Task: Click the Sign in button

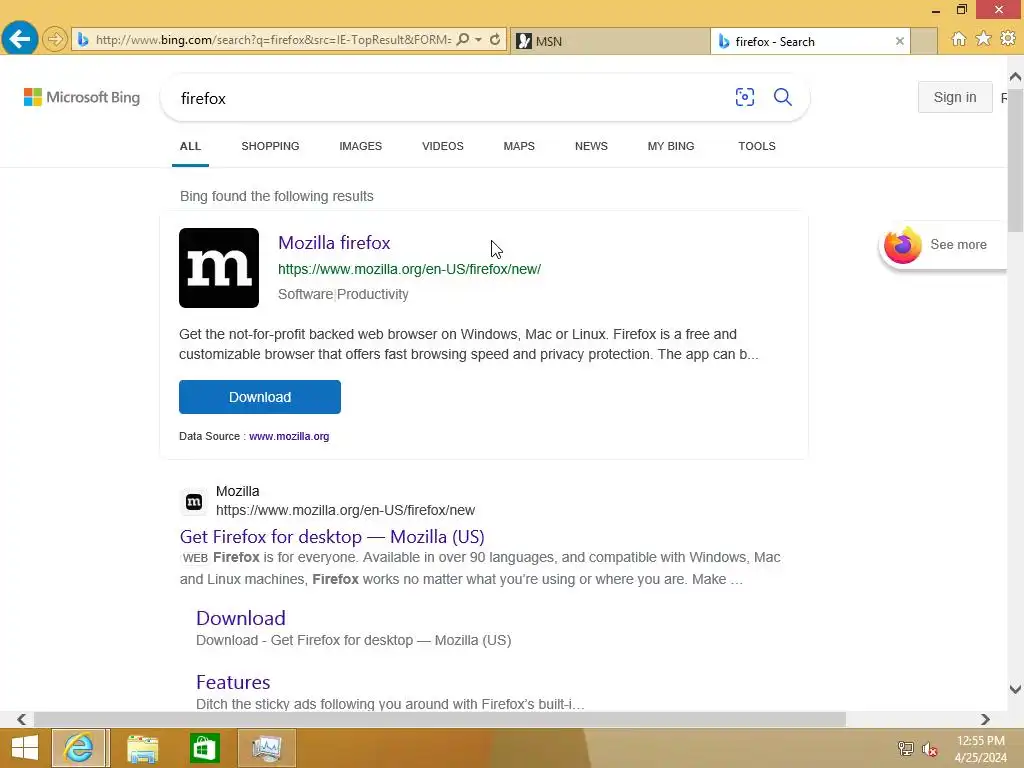Action: pyautogui.click(x=954, y=97)
